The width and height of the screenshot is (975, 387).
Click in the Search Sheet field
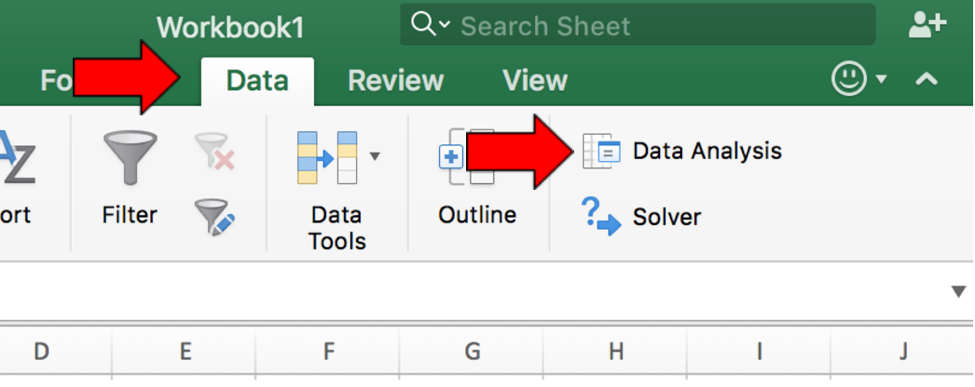pyautogui.click(x=637, y=25)
